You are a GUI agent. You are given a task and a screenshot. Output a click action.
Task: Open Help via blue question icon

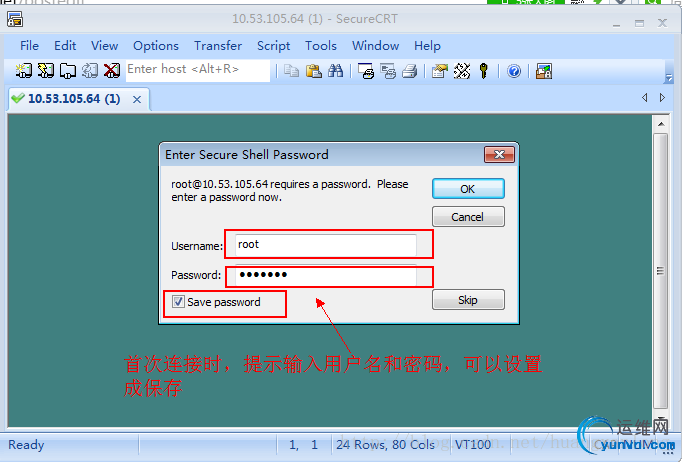point(514,71)
